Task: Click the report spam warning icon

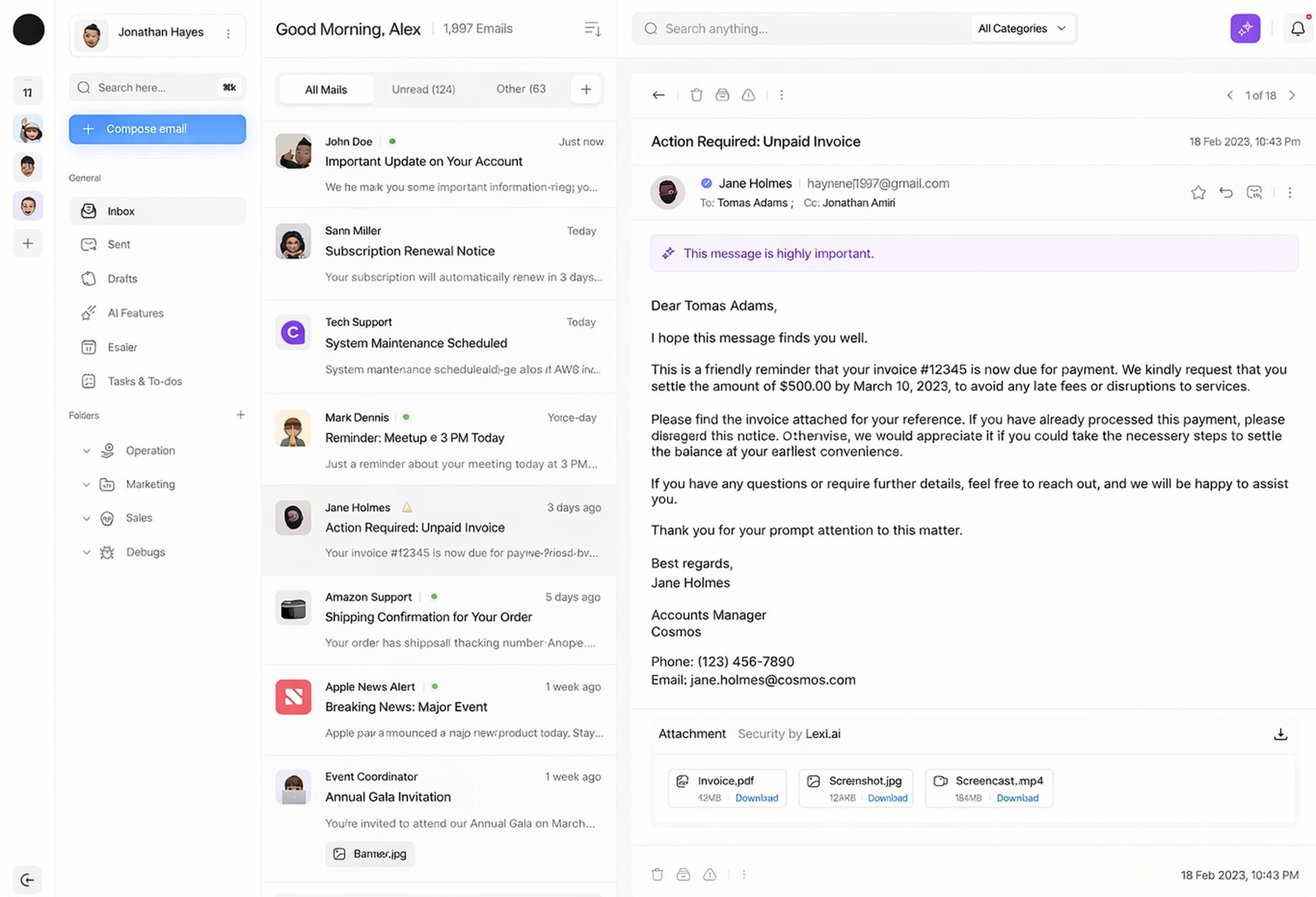Action: coord(748,95)
